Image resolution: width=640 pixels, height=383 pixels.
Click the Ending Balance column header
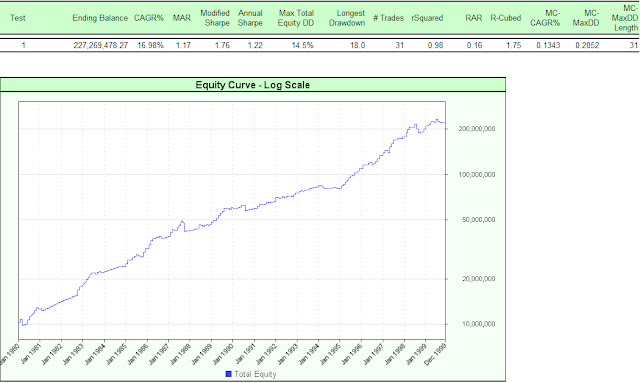click(x=100, y=18)
